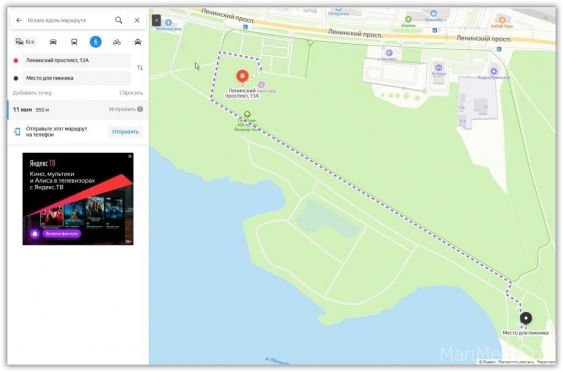This screenshot has width=563, height=372.
Task: Select the car route mode
Action: pos(53,42)
